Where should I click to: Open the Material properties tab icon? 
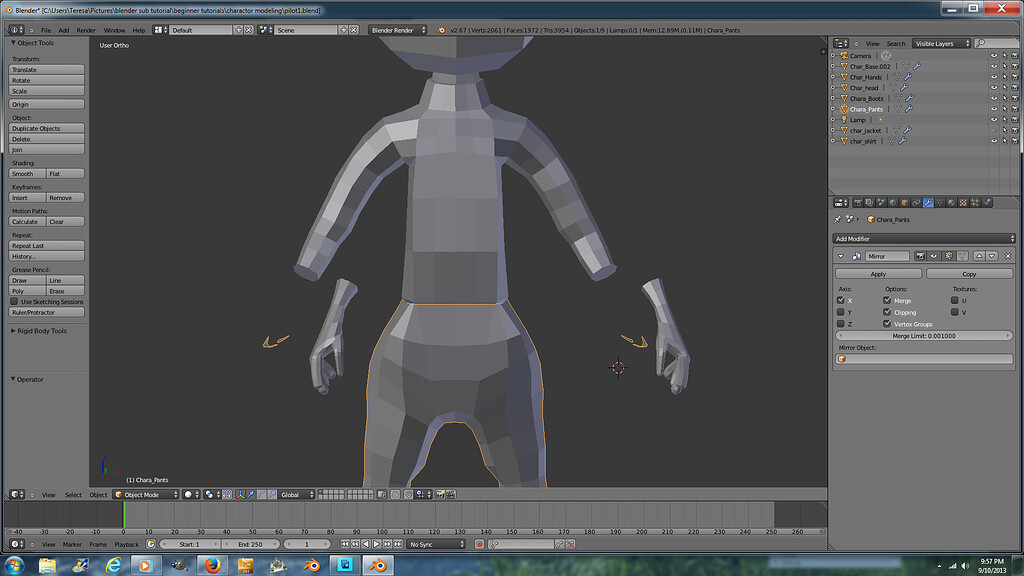(x=952, y=202)
